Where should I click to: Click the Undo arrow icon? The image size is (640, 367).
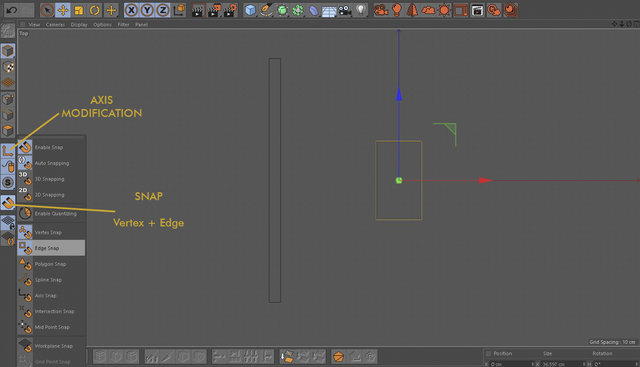coord(12,10)
